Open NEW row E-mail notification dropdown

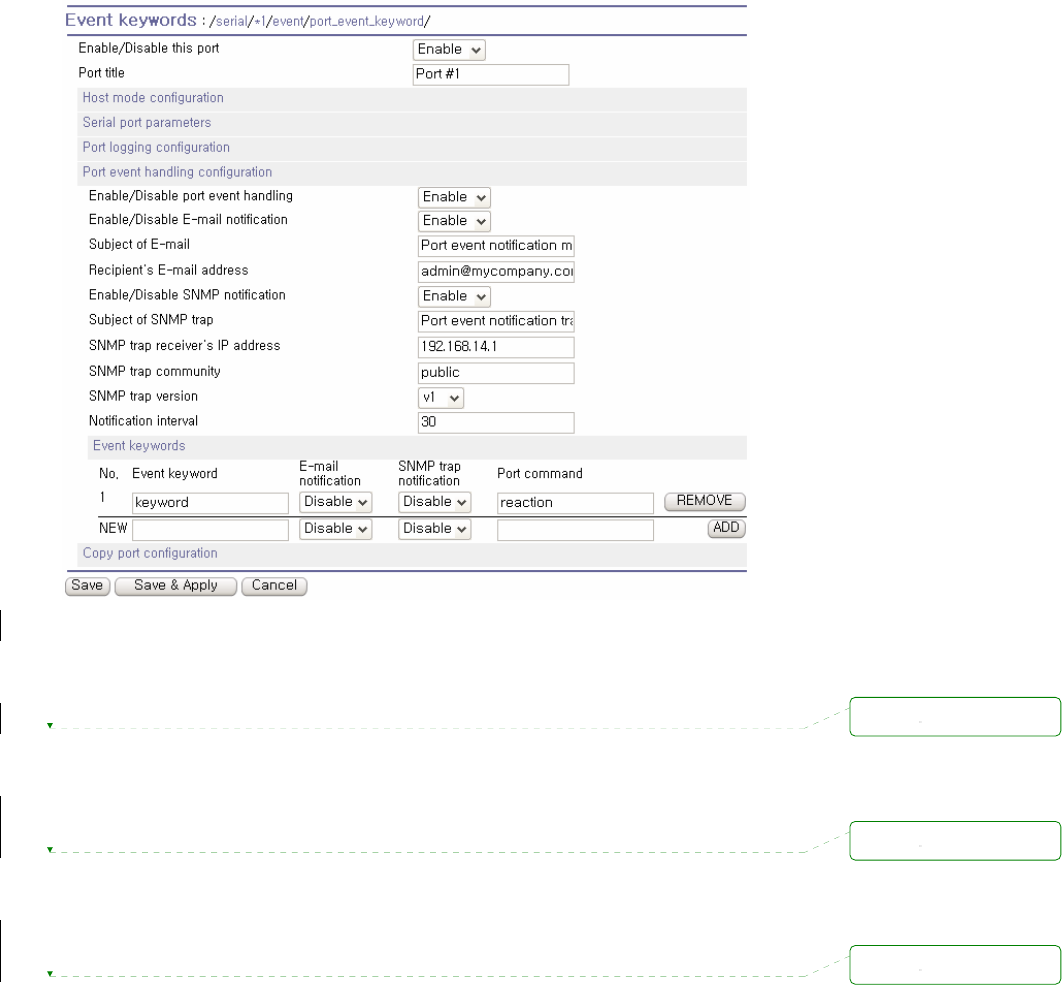tap(335, 528)
